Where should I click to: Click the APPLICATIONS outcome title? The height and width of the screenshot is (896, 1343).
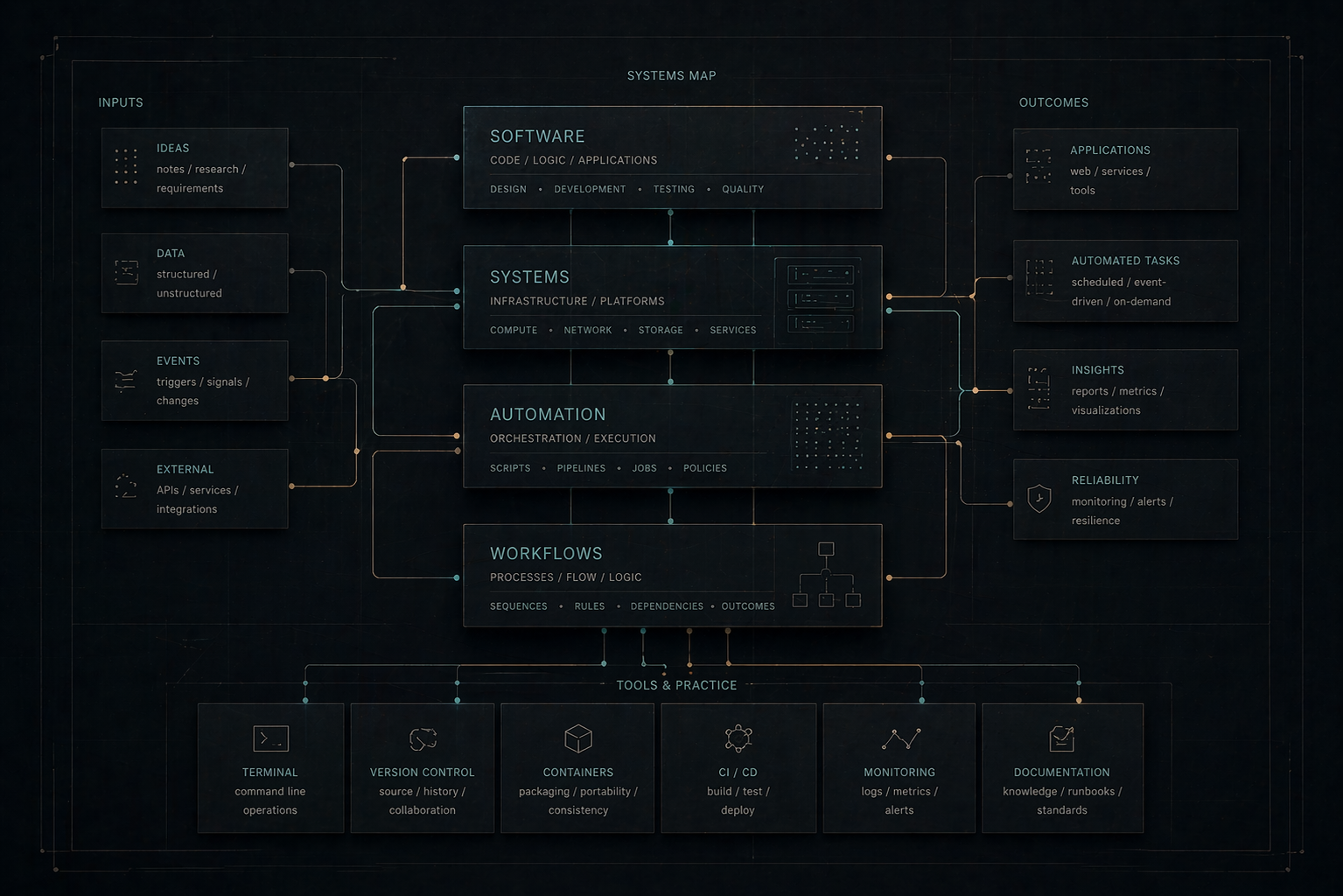(x=1110, y=150)
